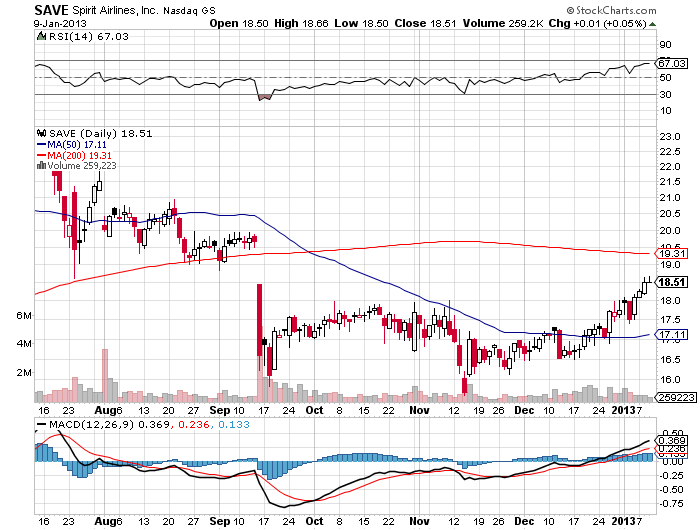Click the 16.0 label on the price axis
The width and height of the screenshot is (700, 530).
[670, 380]
